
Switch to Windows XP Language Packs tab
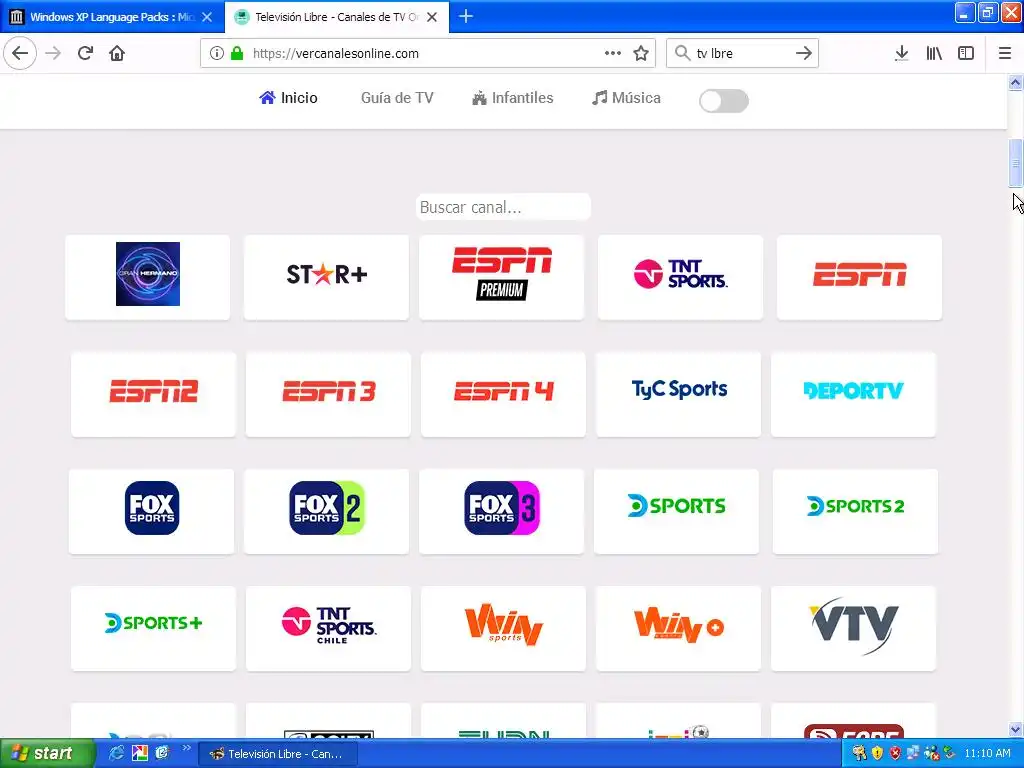[x=112, y=17]
